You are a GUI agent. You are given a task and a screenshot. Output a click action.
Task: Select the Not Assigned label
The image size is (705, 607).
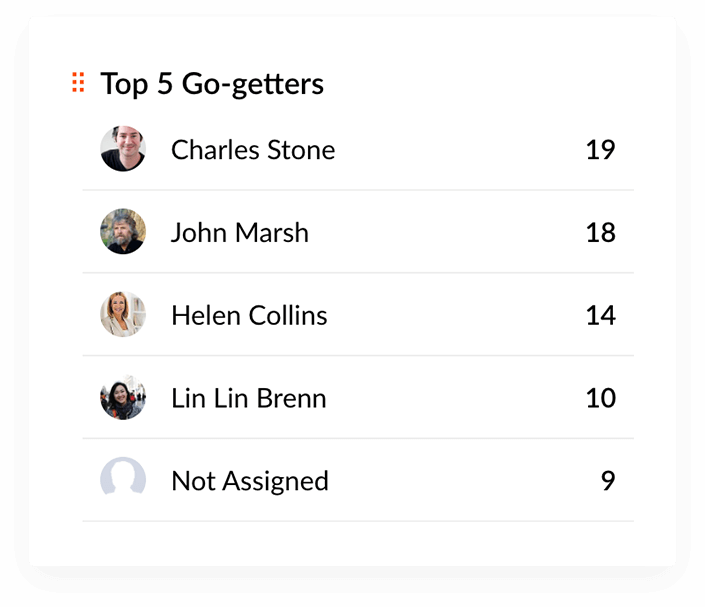250,481
